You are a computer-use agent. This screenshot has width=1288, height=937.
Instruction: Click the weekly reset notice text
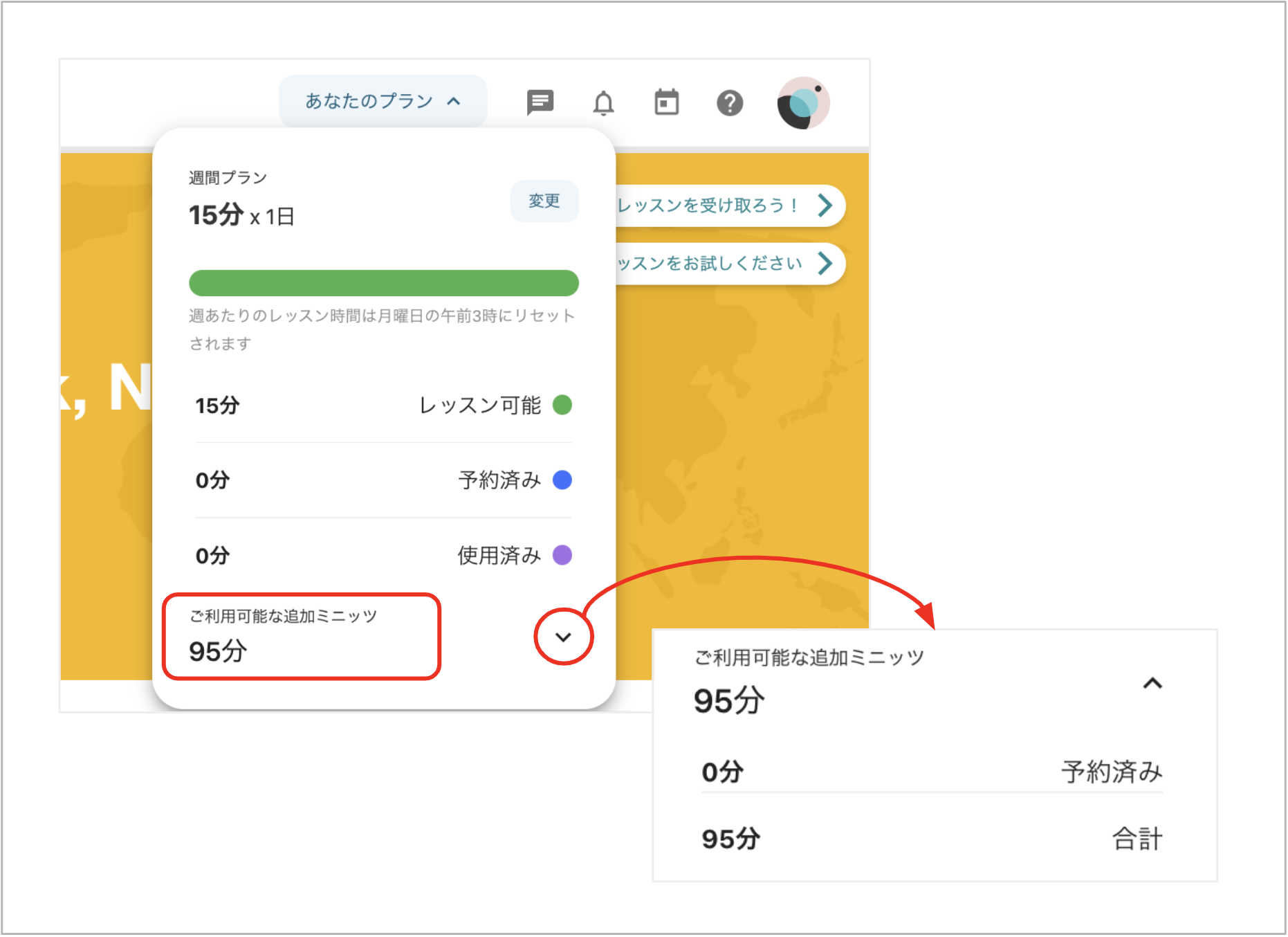381,329
